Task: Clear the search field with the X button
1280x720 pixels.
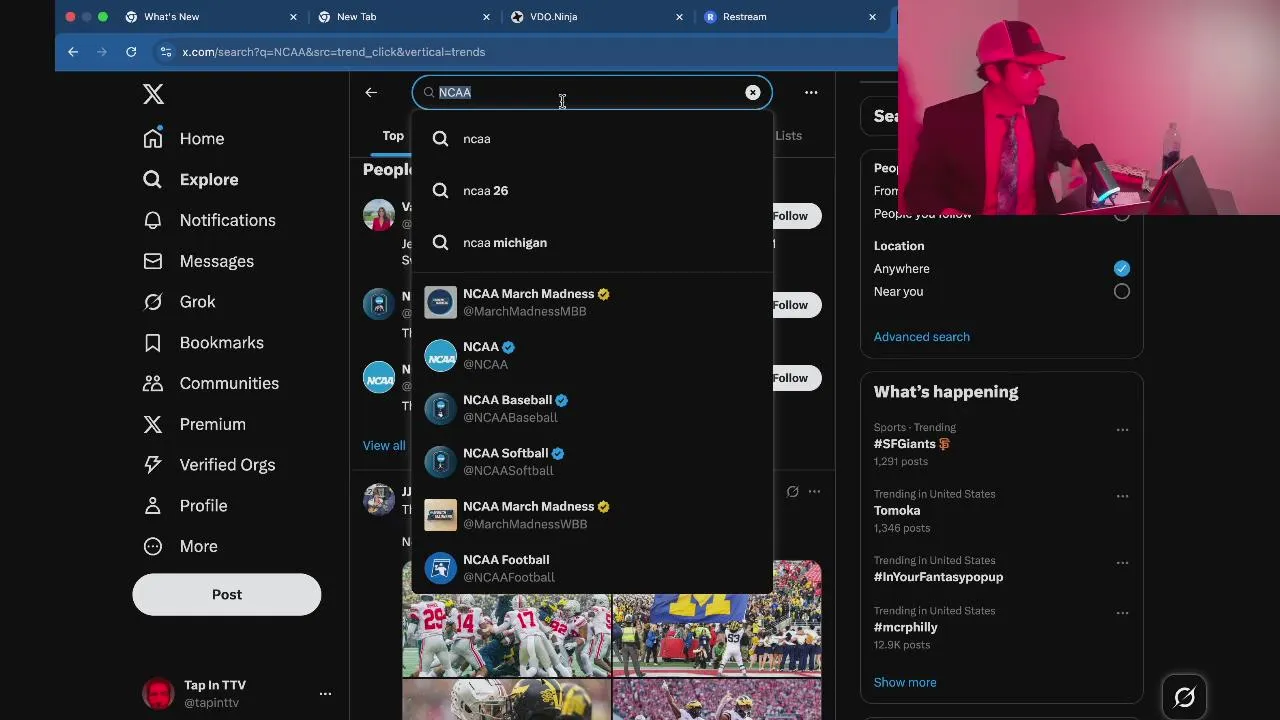Action: click(752, 92)
